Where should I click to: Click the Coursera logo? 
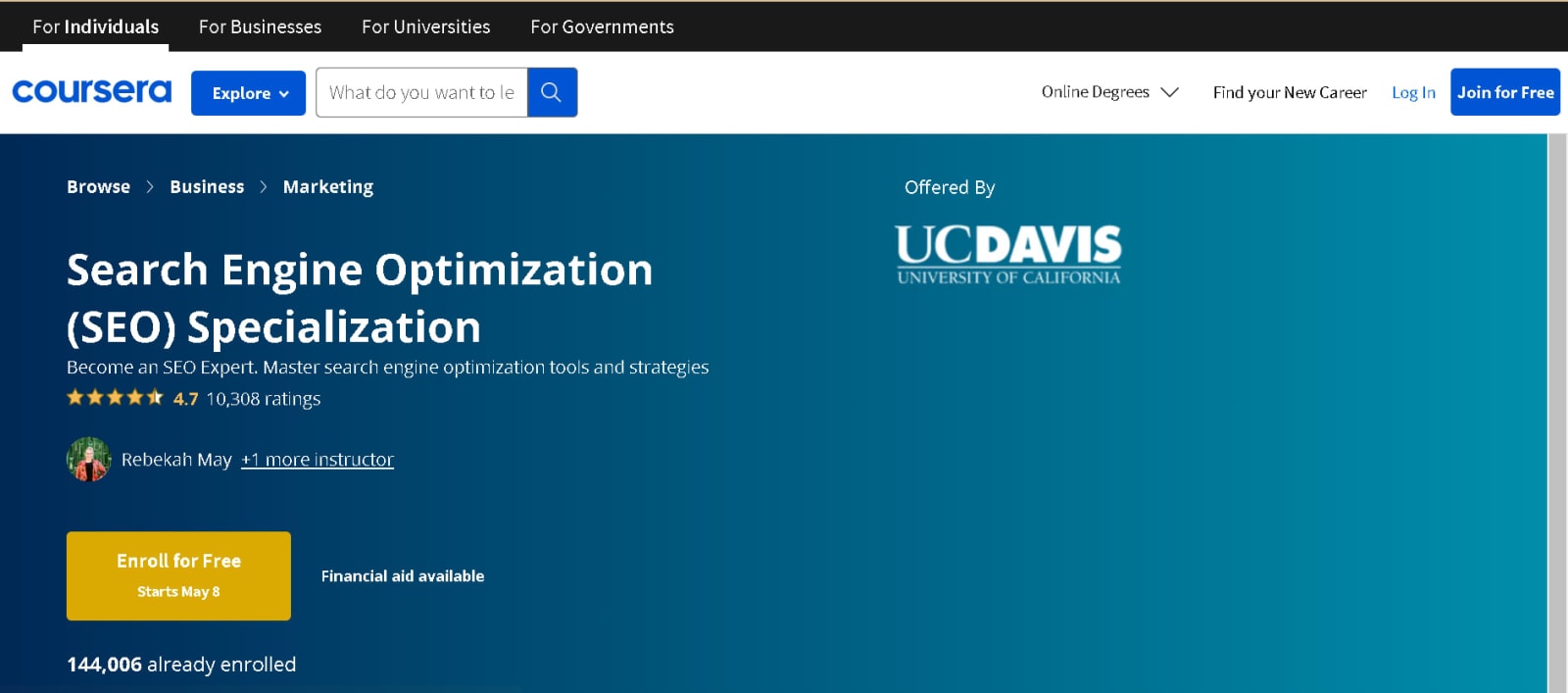pos(91,91)
